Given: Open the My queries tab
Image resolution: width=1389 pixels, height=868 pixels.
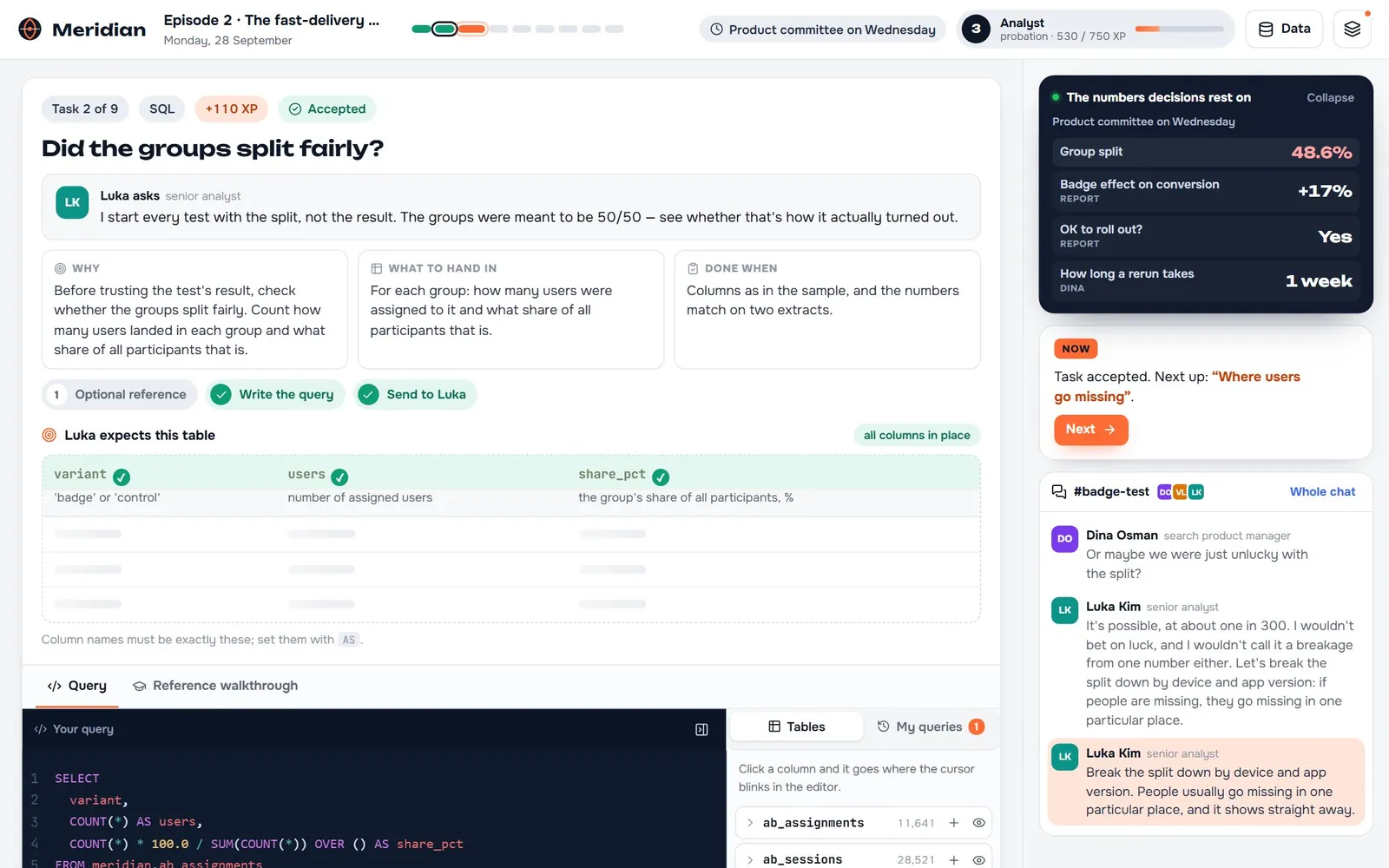Looking at the screenshot, I should [x=931, y=727].
